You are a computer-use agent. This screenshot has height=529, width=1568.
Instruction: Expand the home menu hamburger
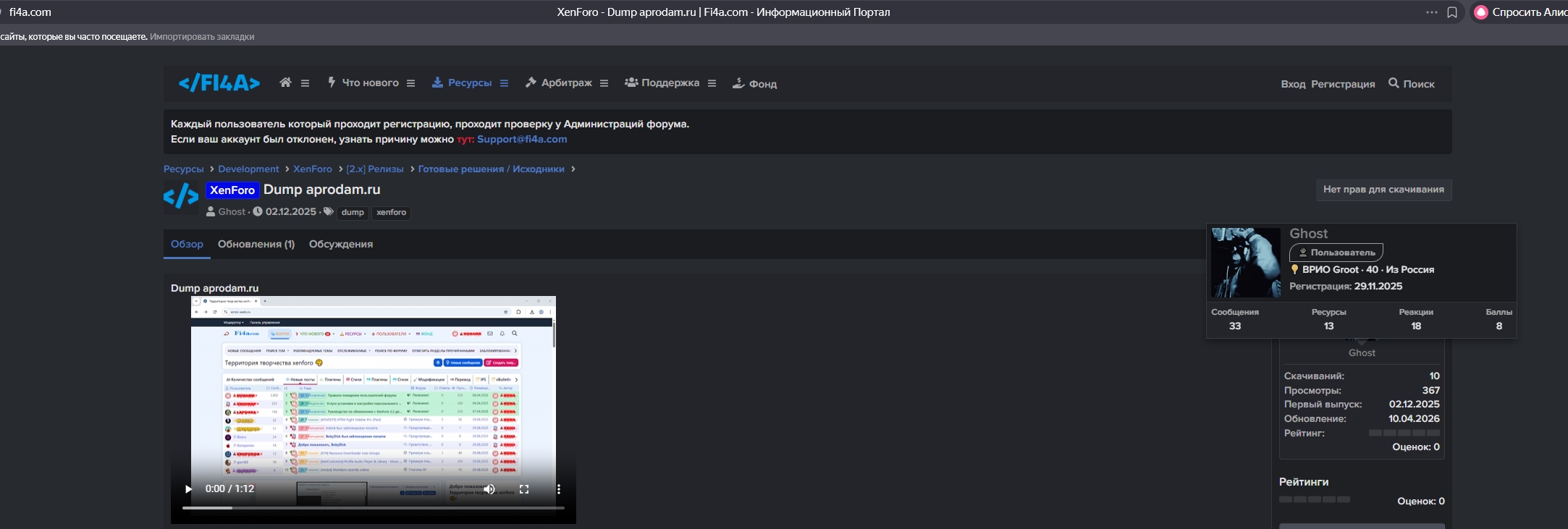tap(305, 83)
